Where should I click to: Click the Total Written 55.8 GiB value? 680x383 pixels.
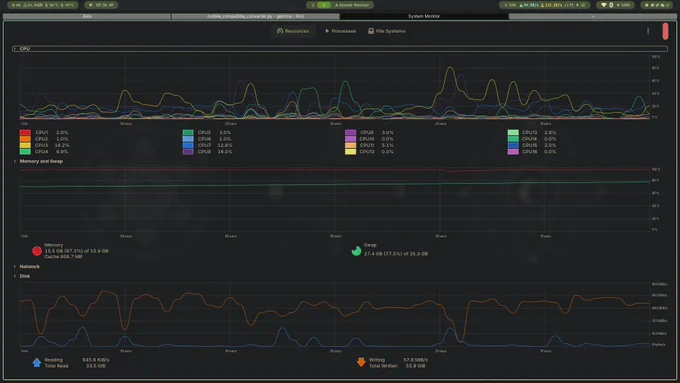click(415, 366)
